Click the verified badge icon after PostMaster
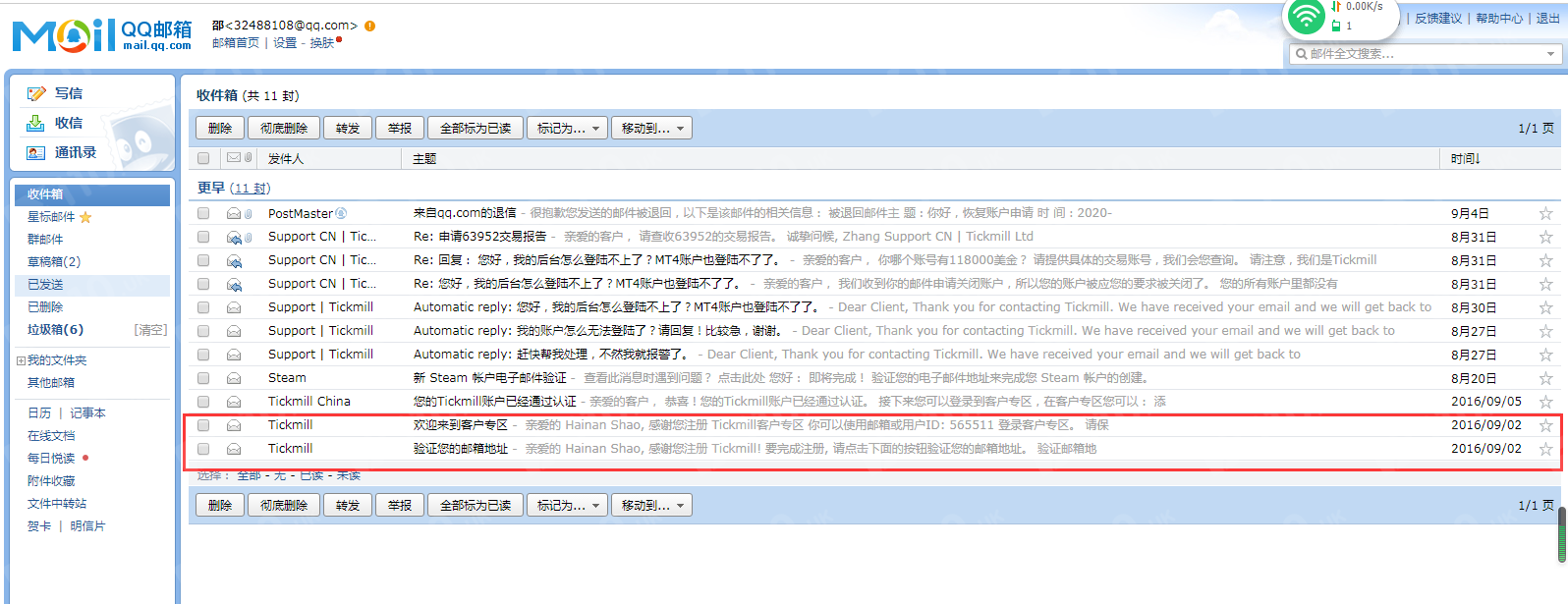 [341, 213]
